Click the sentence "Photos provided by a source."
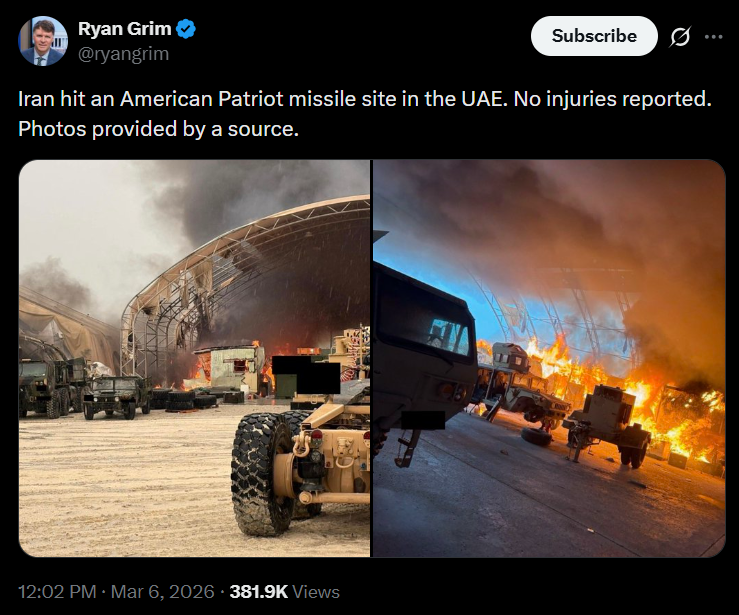Screen dimensions: 739x615 (x=158, y=129)
